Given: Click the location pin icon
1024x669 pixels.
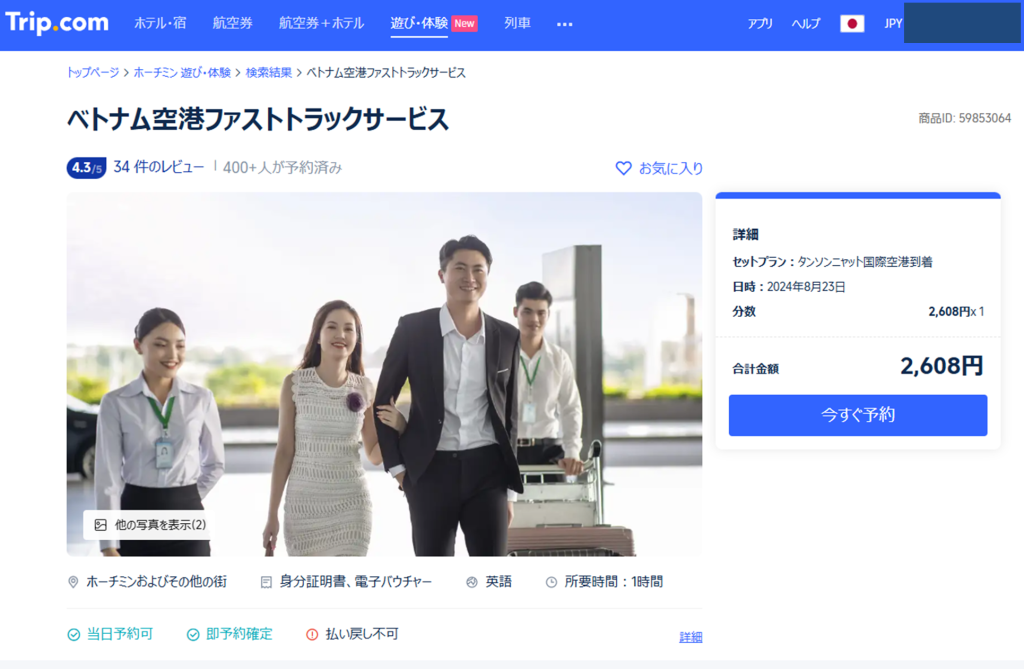Looking at the screenshot, I should [73, 582].
